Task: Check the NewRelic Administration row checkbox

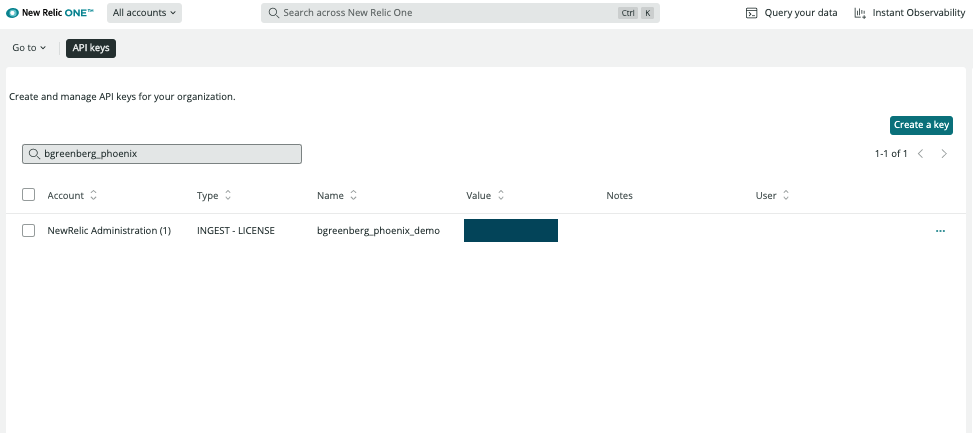Action: pos(29,231)
